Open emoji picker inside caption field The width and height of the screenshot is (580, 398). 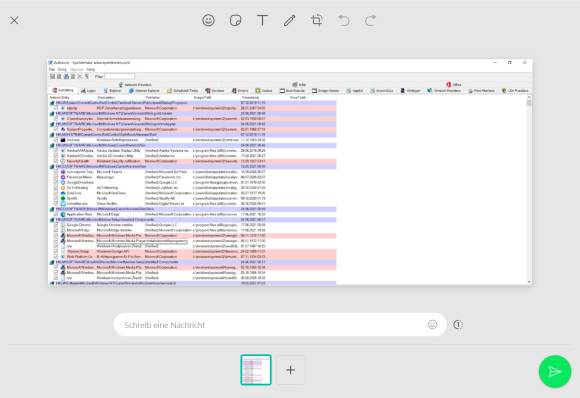(x=432, y=324)
